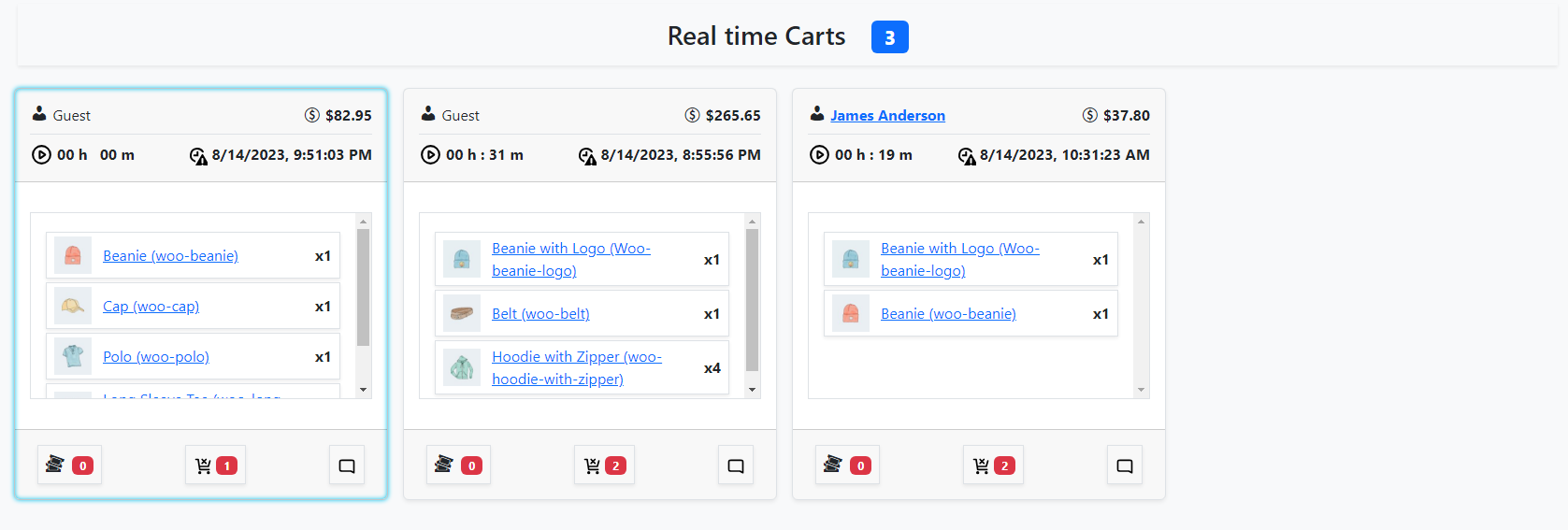Open coupons button in $82.95 guest cart
Screen dimensions: 1568x530
coord(69,466)
